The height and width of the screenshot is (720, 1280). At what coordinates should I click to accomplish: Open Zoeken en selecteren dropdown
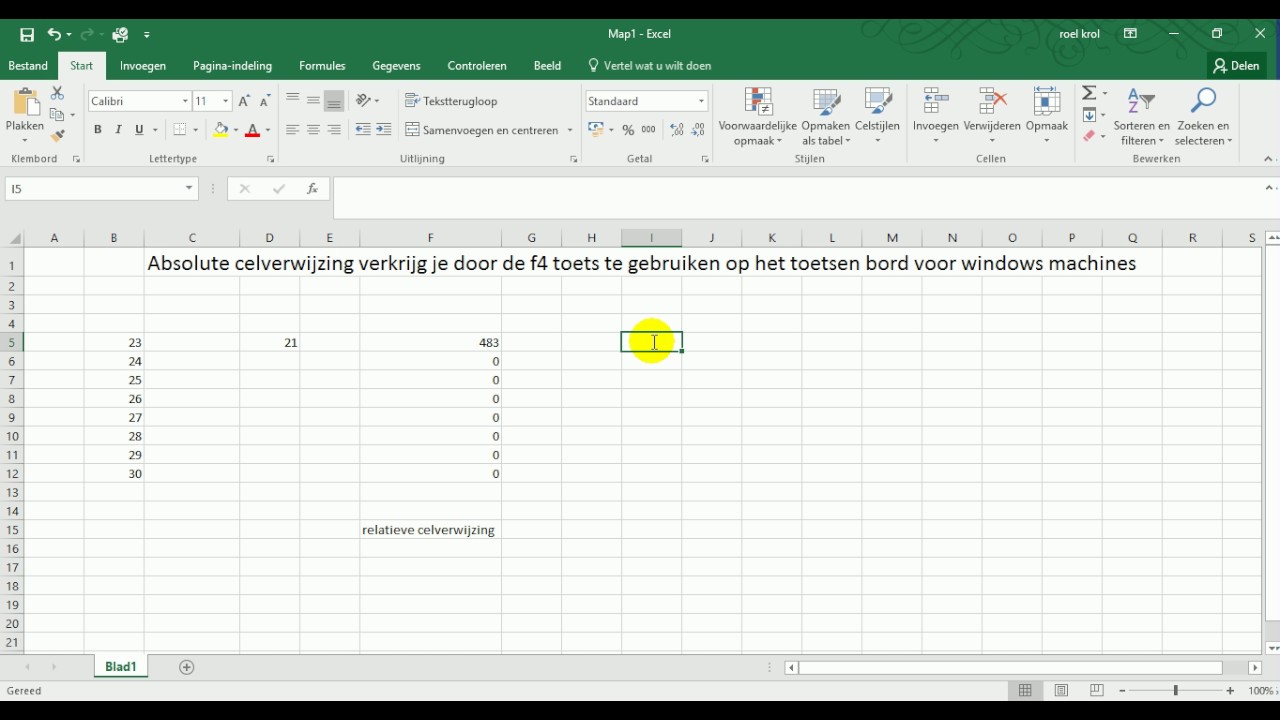pyautogui.click(x=1203, y=116)
